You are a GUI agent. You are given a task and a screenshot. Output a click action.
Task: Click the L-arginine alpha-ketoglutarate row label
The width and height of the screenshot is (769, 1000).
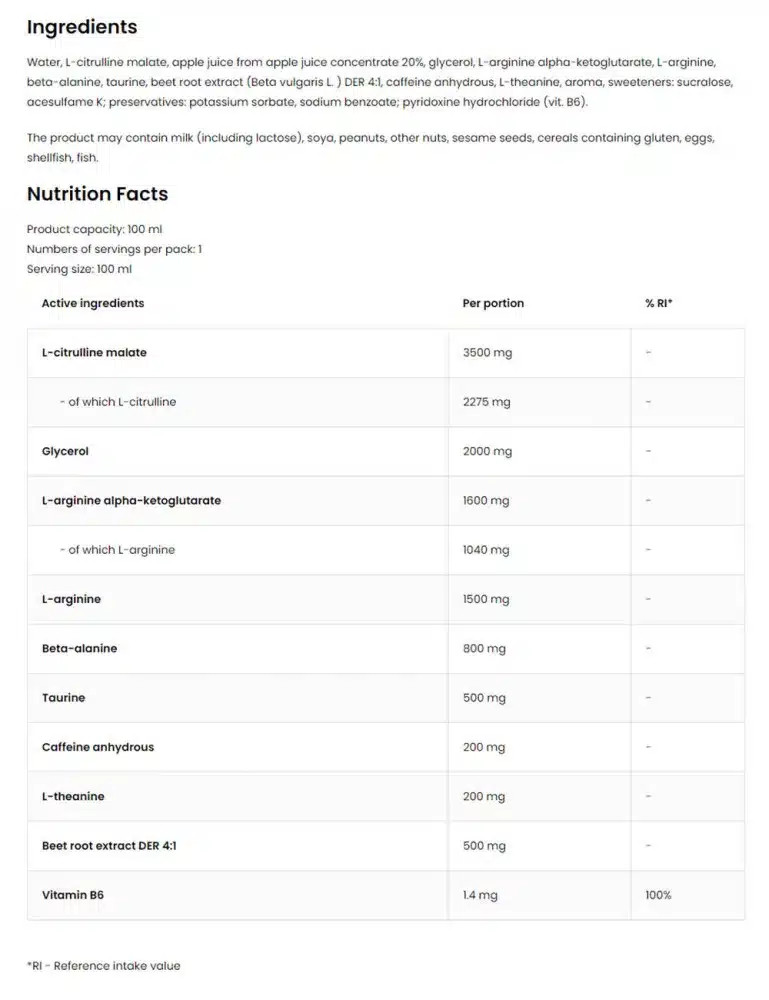point(131,500)
